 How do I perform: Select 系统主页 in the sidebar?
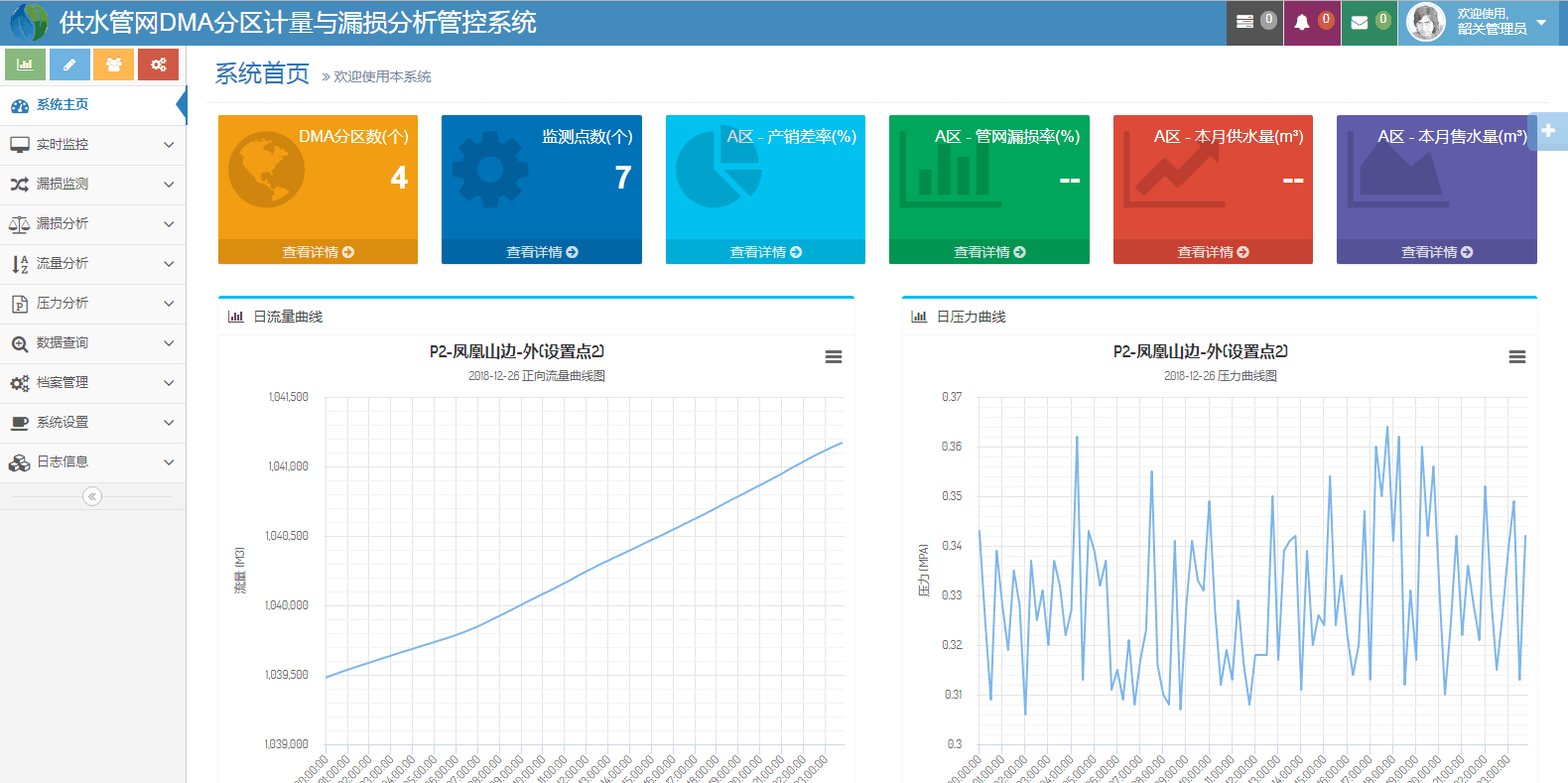(93, 105)
